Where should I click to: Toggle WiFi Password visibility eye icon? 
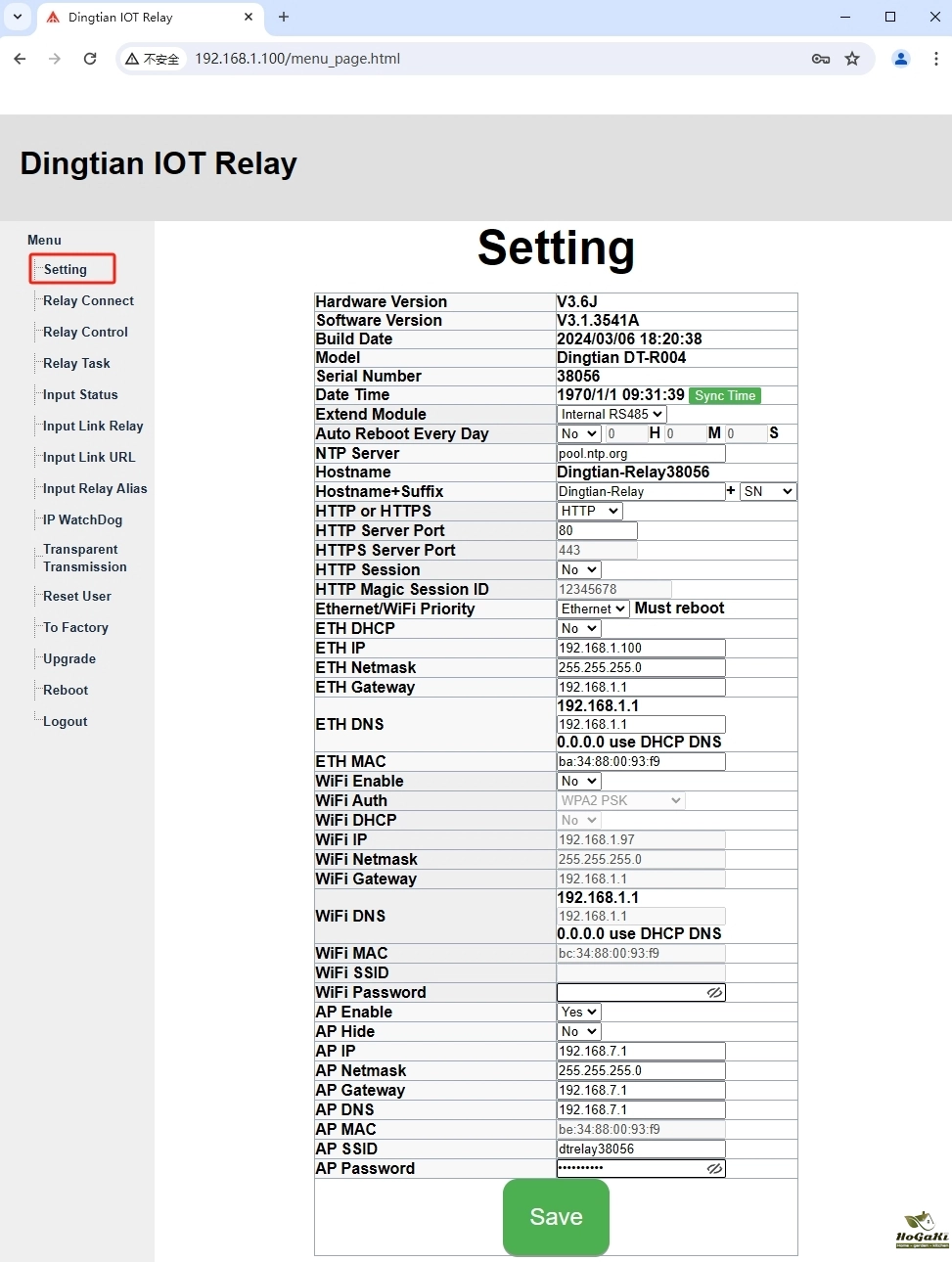click(x=714, y=992)
